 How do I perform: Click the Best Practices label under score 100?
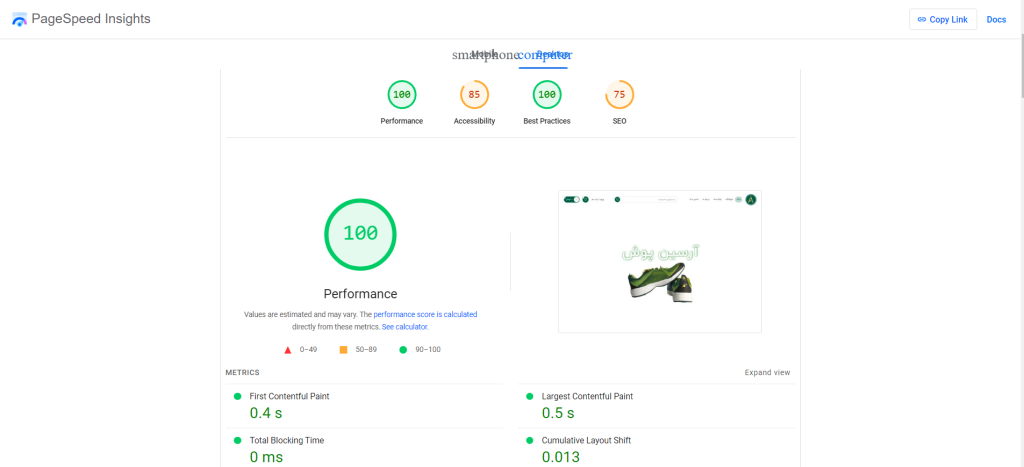pos(547,121)
